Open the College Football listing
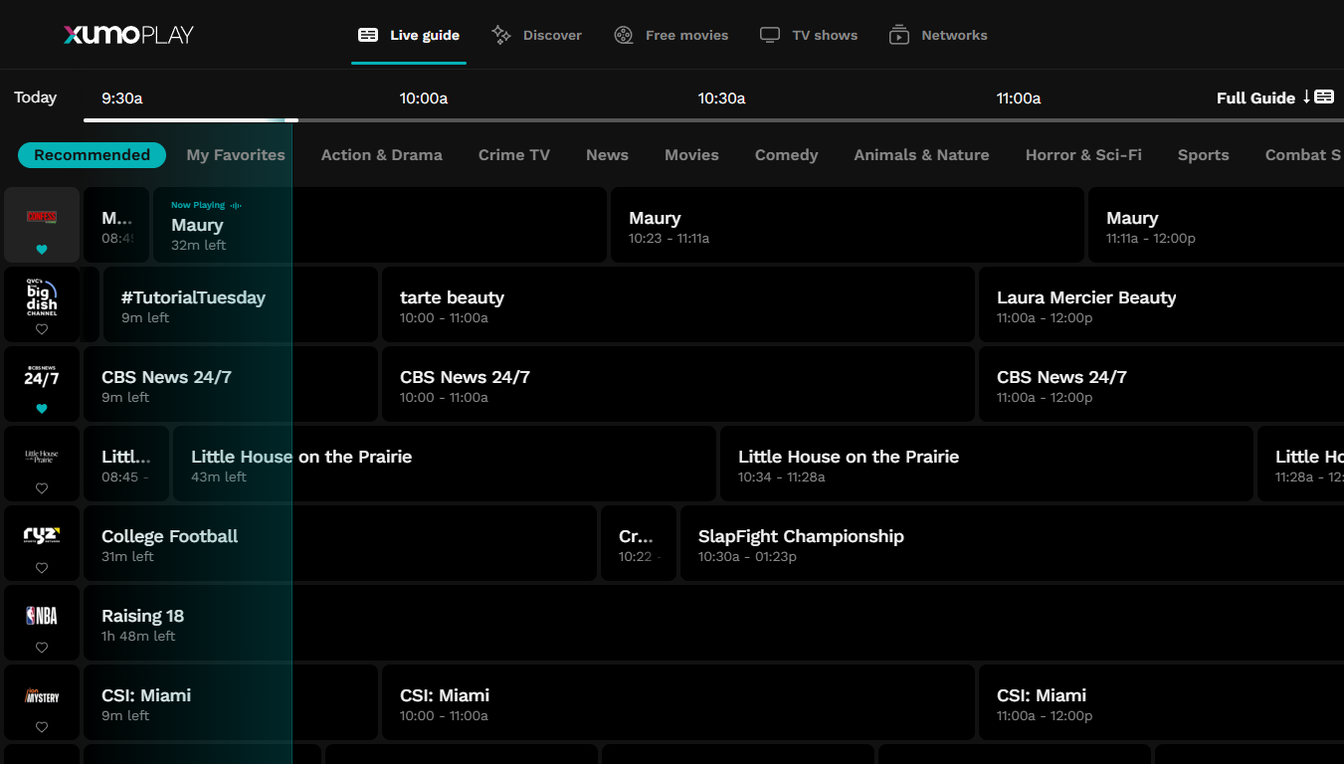 340,543
